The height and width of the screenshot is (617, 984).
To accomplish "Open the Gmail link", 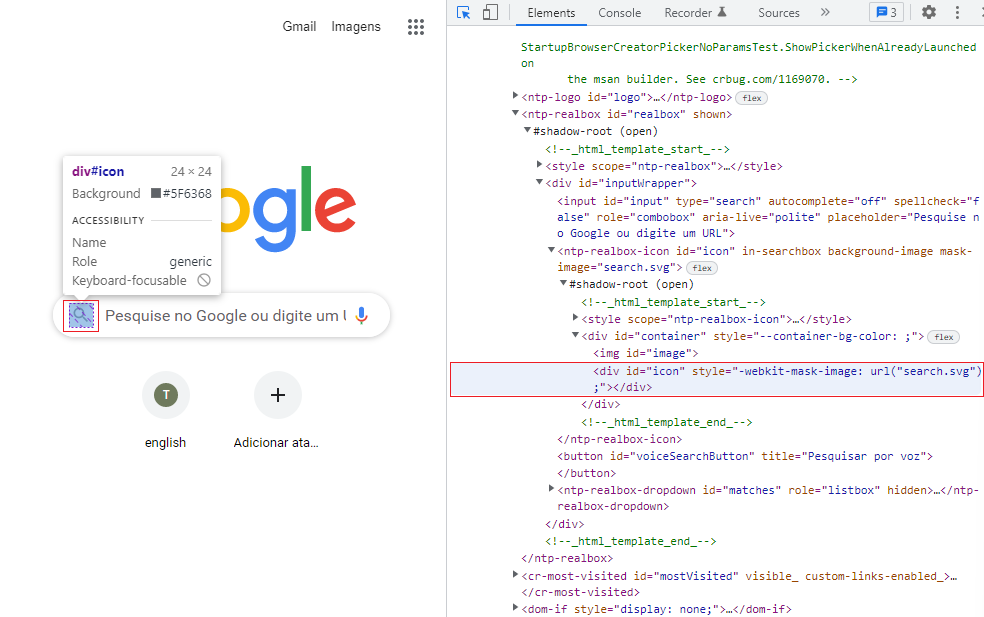I will 299,26.
